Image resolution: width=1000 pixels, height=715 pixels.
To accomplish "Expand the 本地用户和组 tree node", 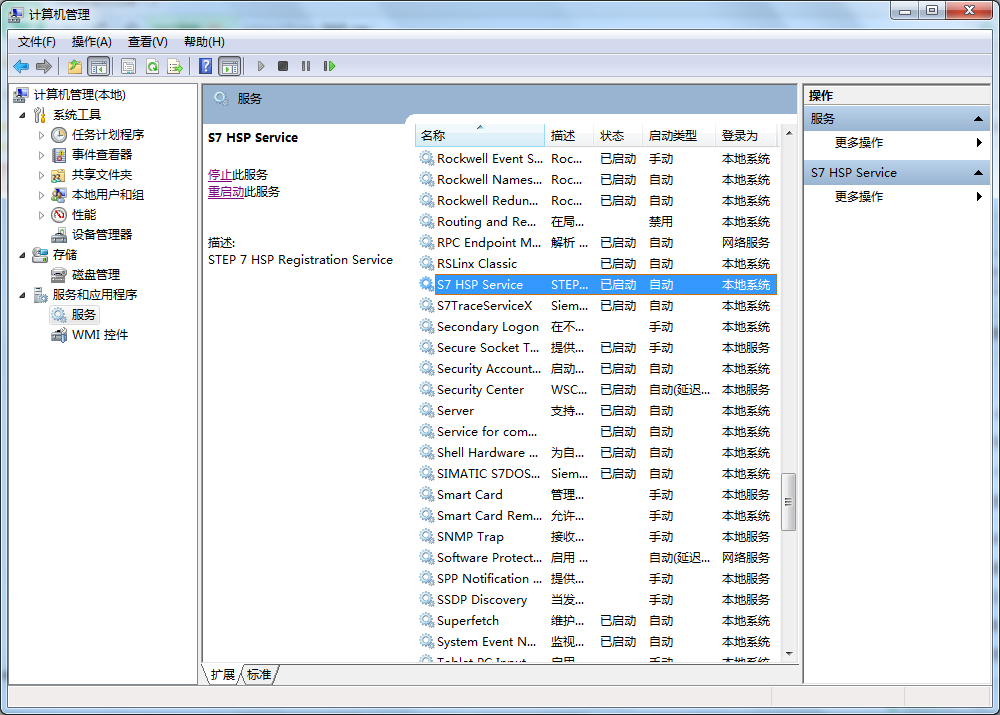I will [41, 195].
